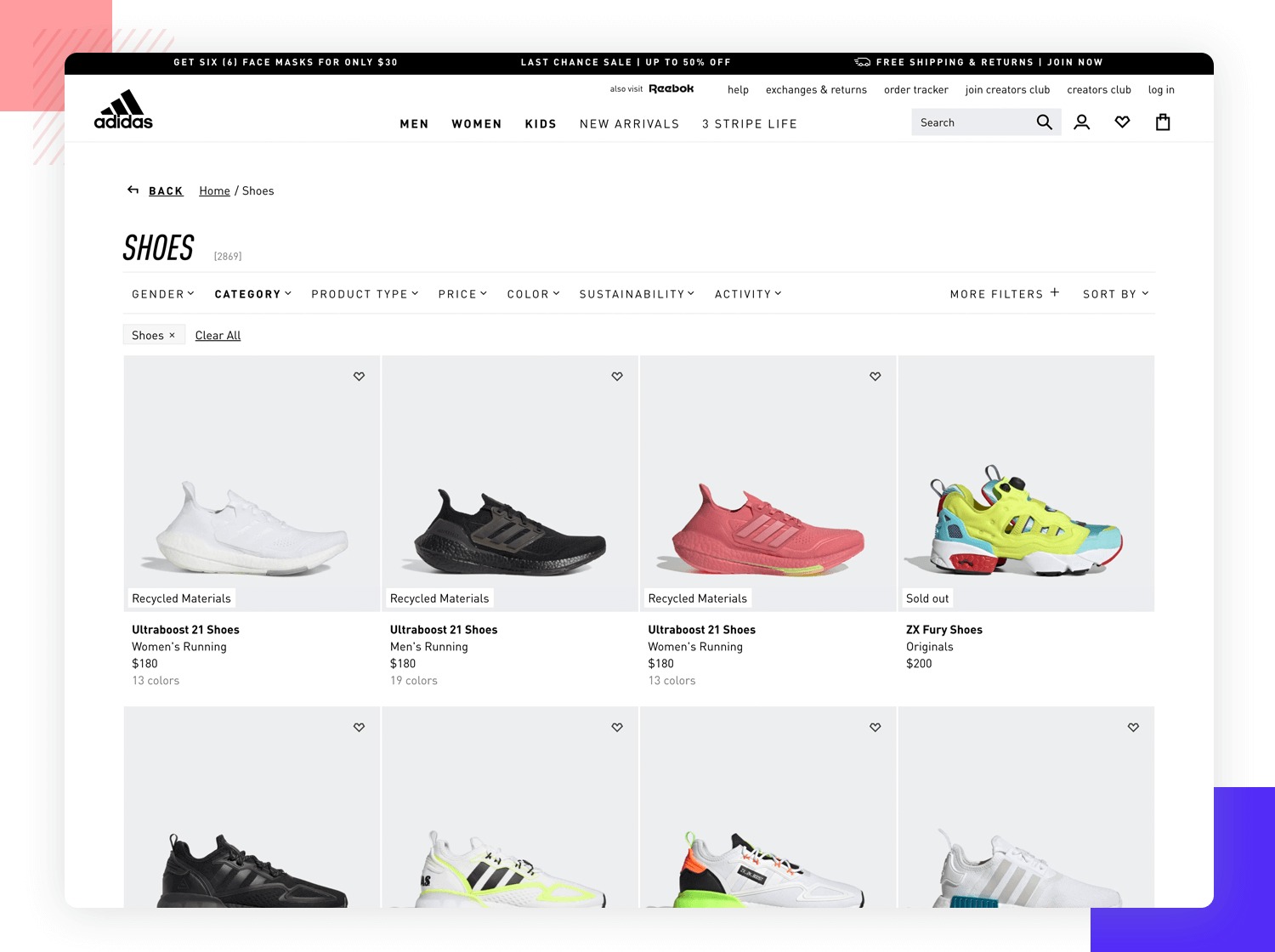
Task: Expand the Gender filter
Action: (x=163, y=294)
